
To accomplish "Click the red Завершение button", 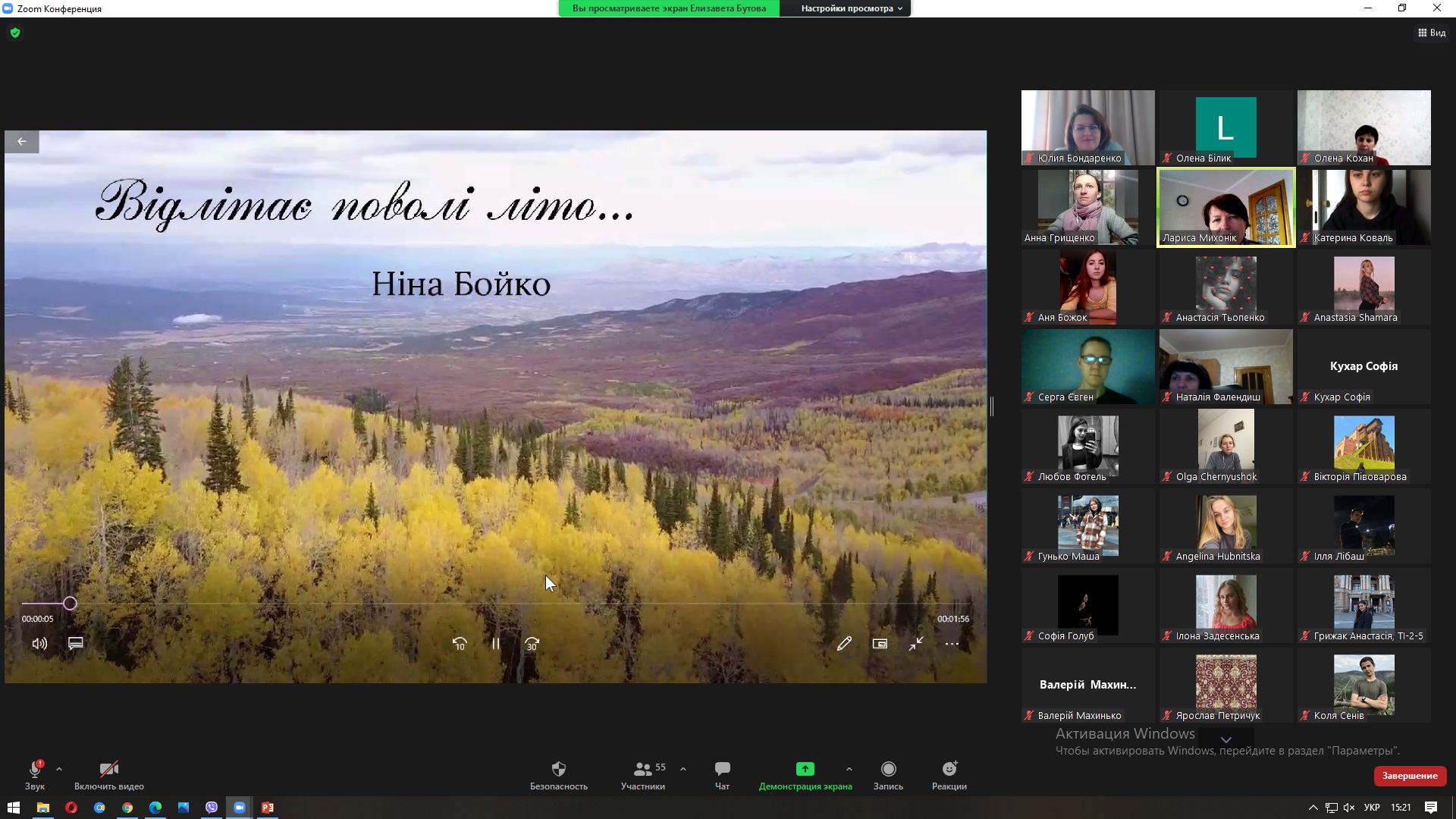I will coord(1410,776).
